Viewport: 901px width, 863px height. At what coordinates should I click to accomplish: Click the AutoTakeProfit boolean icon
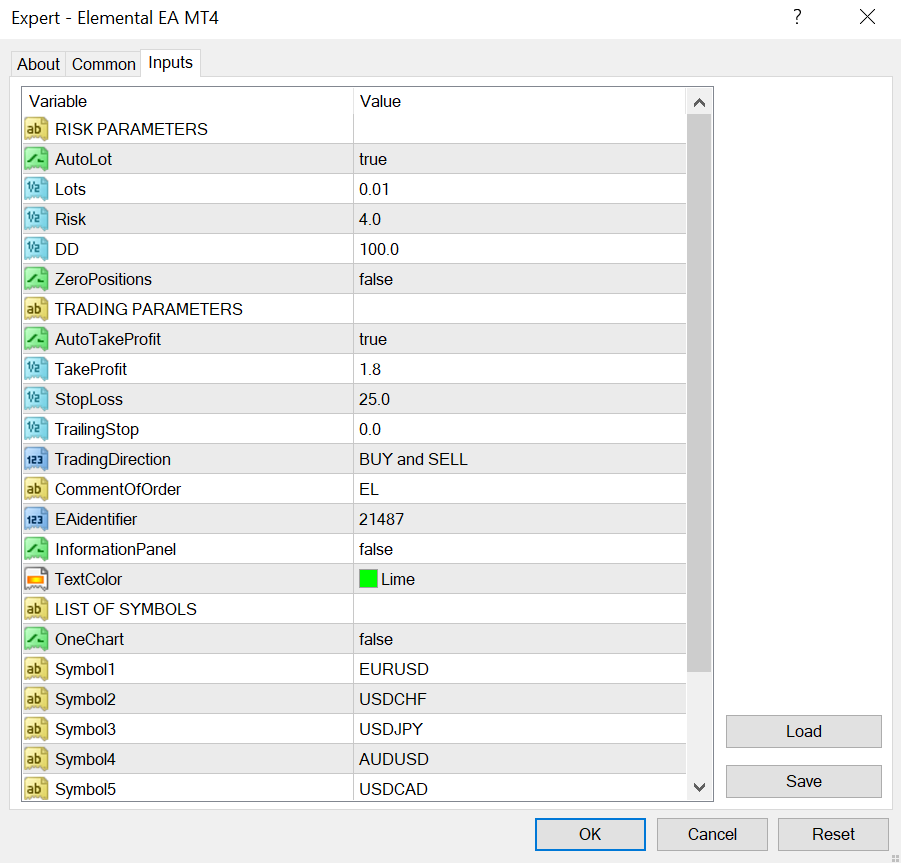[x=36, y=339]
